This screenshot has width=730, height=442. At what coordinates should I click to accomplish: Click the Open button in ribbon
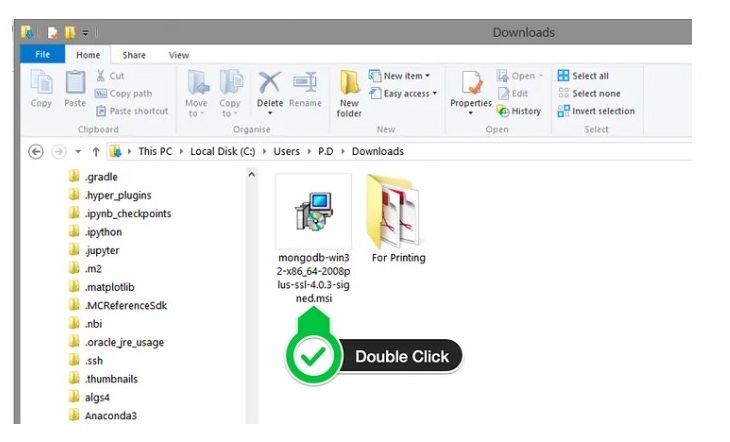[520, 75]
